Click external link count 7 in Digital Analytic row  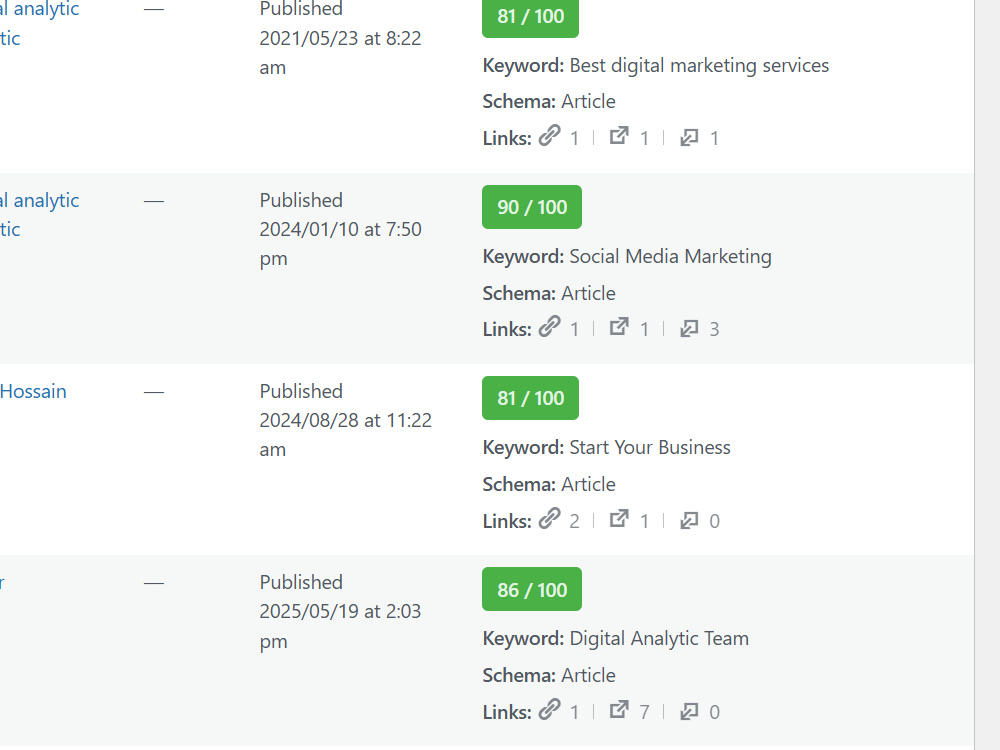644,712
